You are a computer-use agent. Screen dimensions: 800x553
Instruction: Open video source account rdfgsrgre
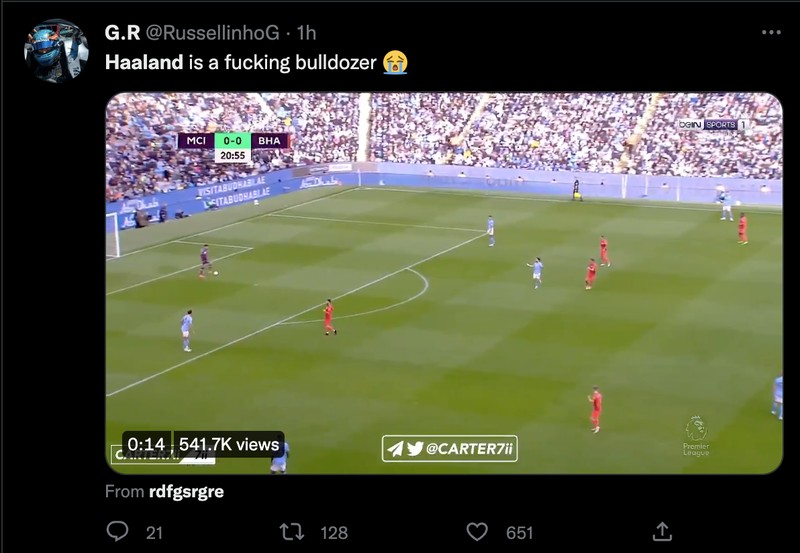click(x=186, y=491)
